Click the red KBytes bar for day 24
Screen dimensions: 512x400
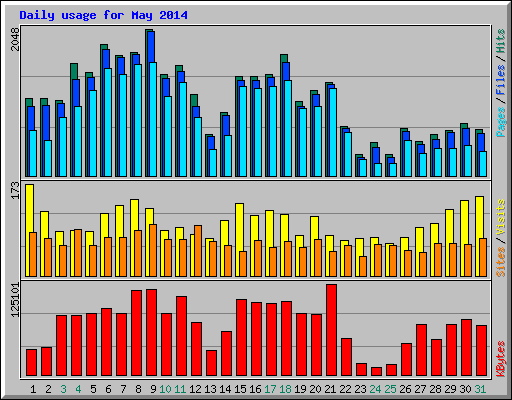[376, 371]
